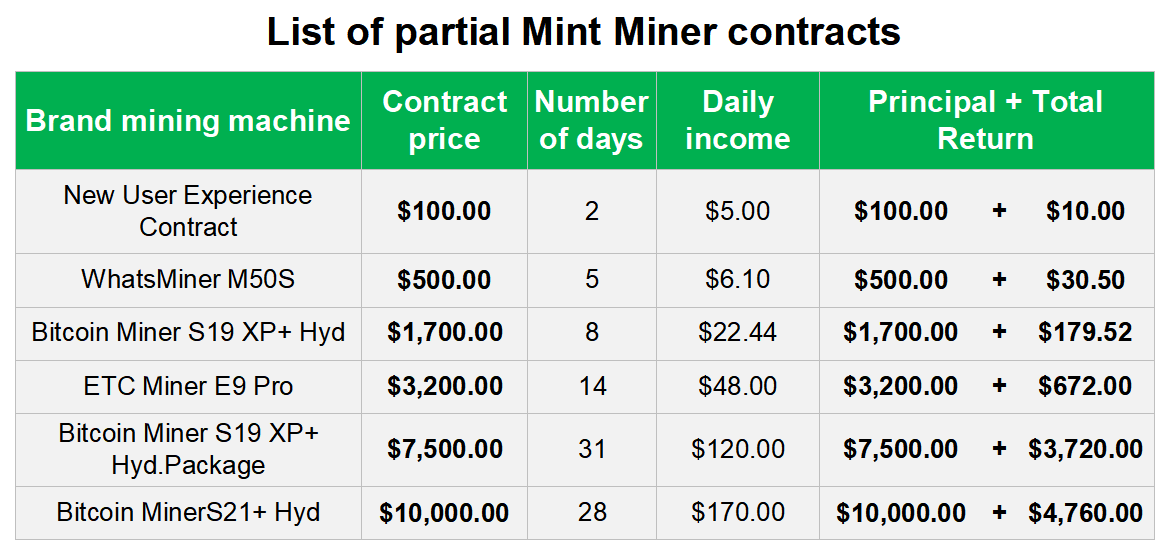The width and height of the screenshot is (1168, 559).
Task: Click the $3,200.00 contract price cell
Action: pyautogui.click(x=445, y=386)
